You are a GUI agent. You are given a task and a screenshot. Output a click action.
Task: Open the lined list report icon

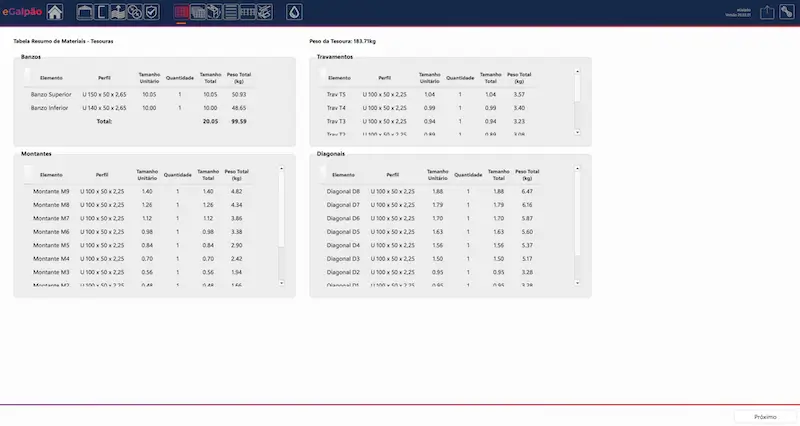tap(231, 12)
